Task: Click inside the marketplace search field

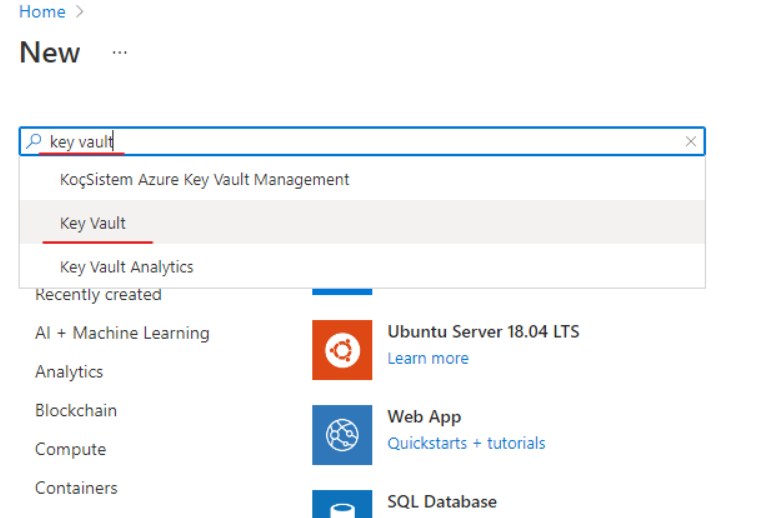Action: (400, 142)
